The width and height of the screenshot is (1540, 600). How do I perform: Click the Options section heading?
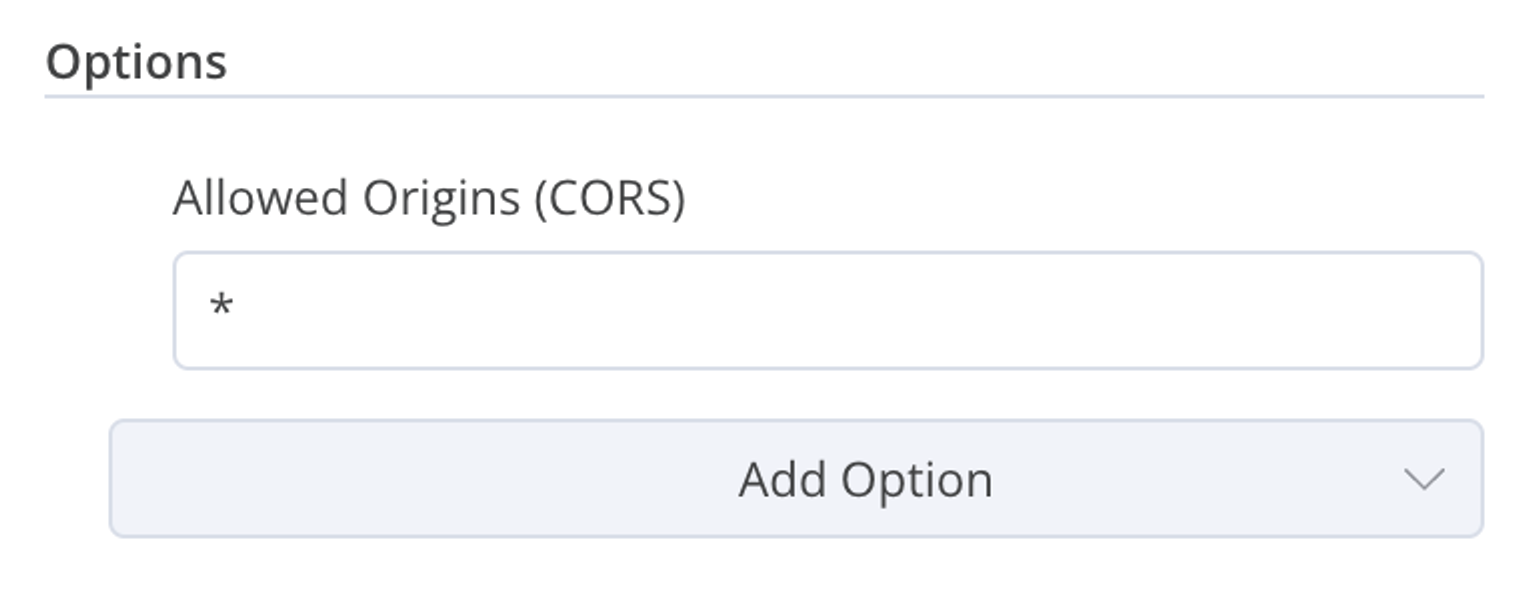click(x=137, y=62)
